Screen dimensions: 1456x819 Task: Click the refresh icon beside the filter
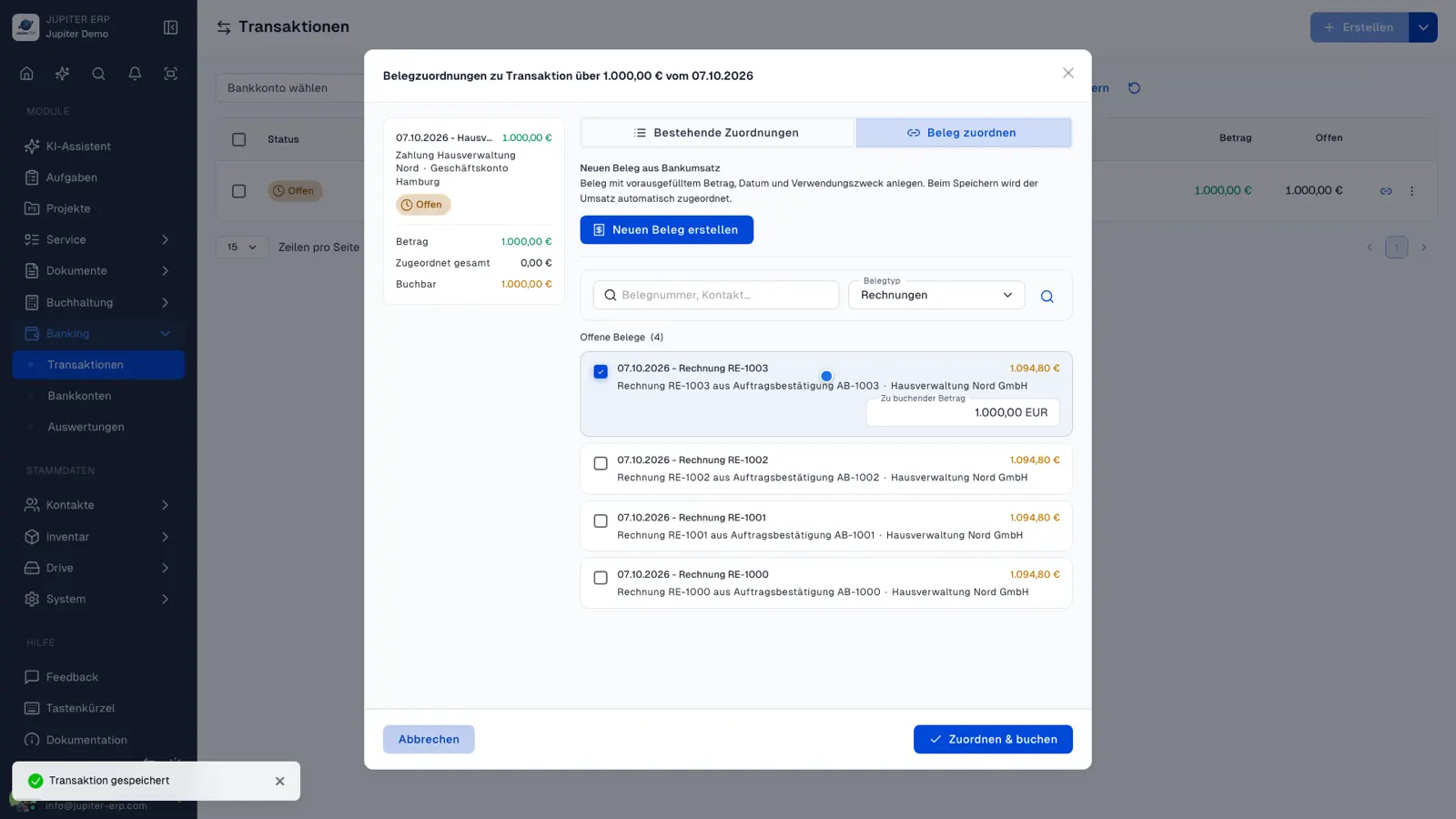click(x=1134, y=88)
